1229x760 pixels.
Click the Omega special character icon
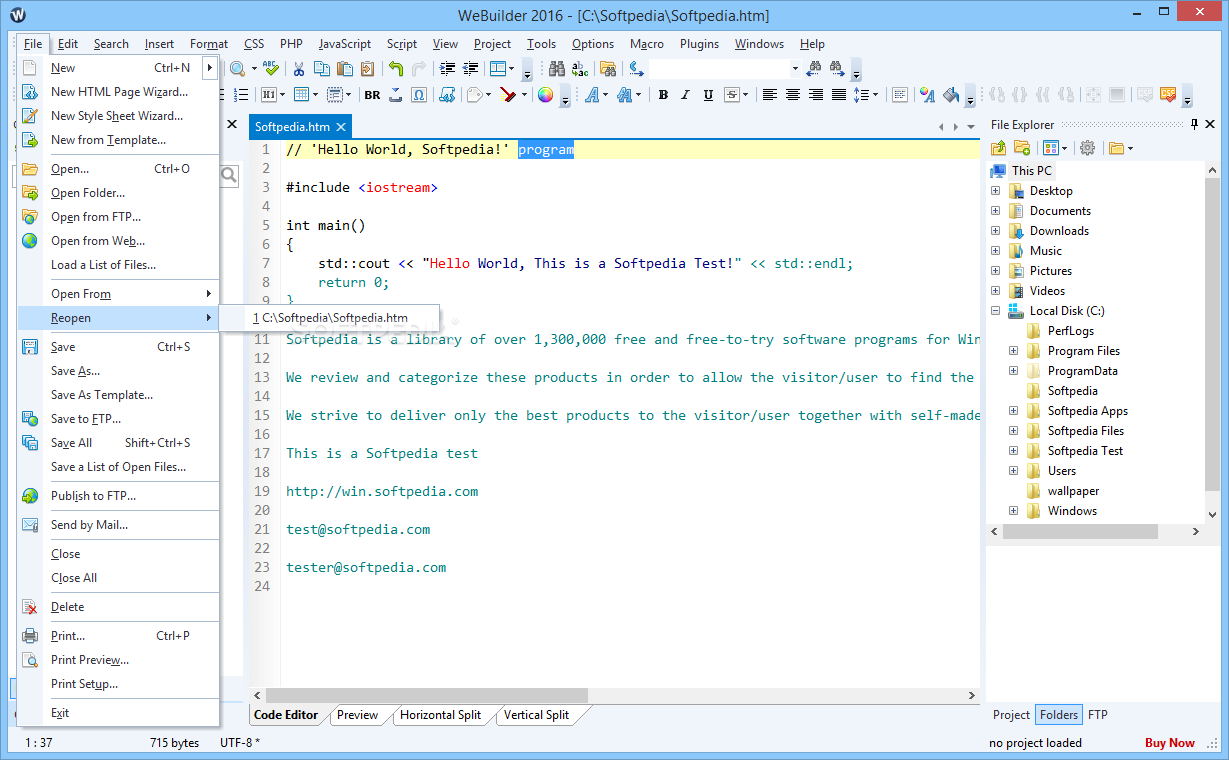(x=419, y=95)
